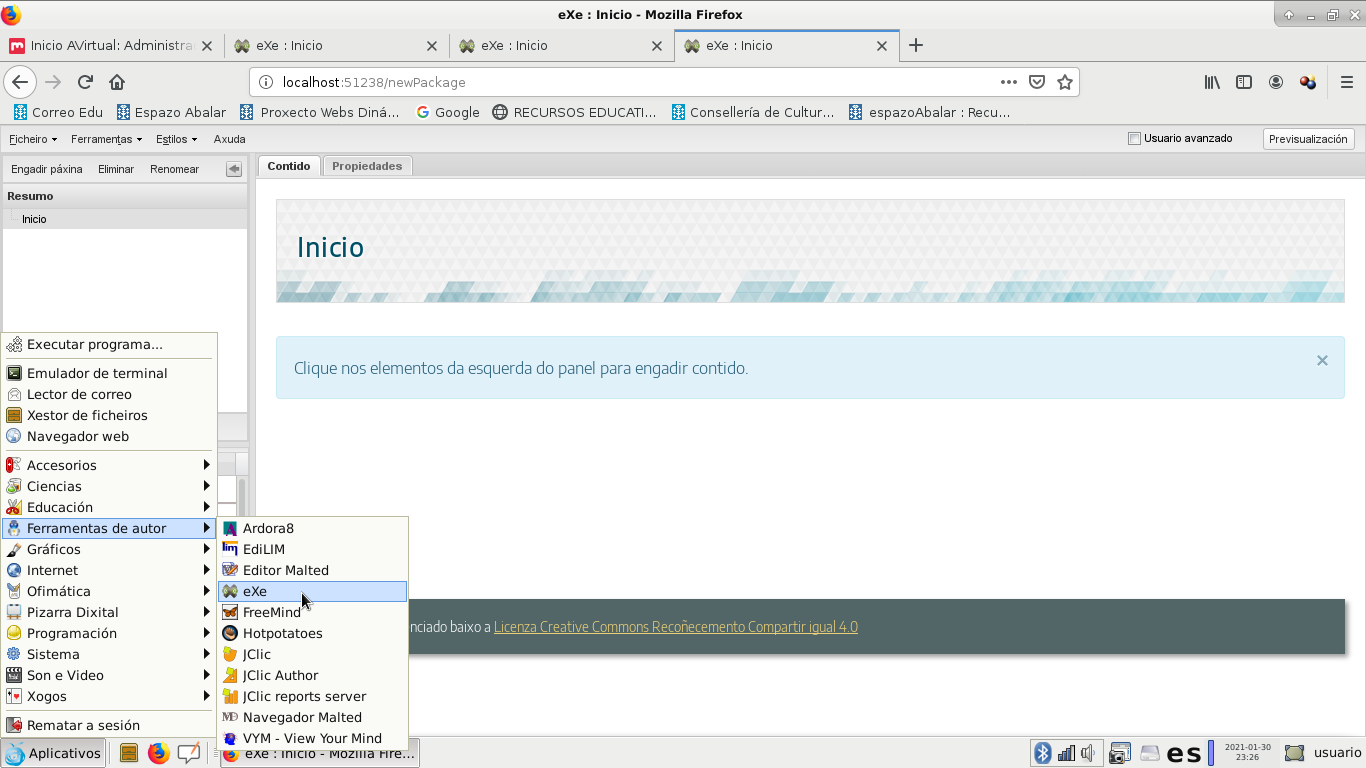Image resolution: width=1366 pixels, height=768 pixels.
Task: Open the Creative Commons license link
Action: pos(675,627)
